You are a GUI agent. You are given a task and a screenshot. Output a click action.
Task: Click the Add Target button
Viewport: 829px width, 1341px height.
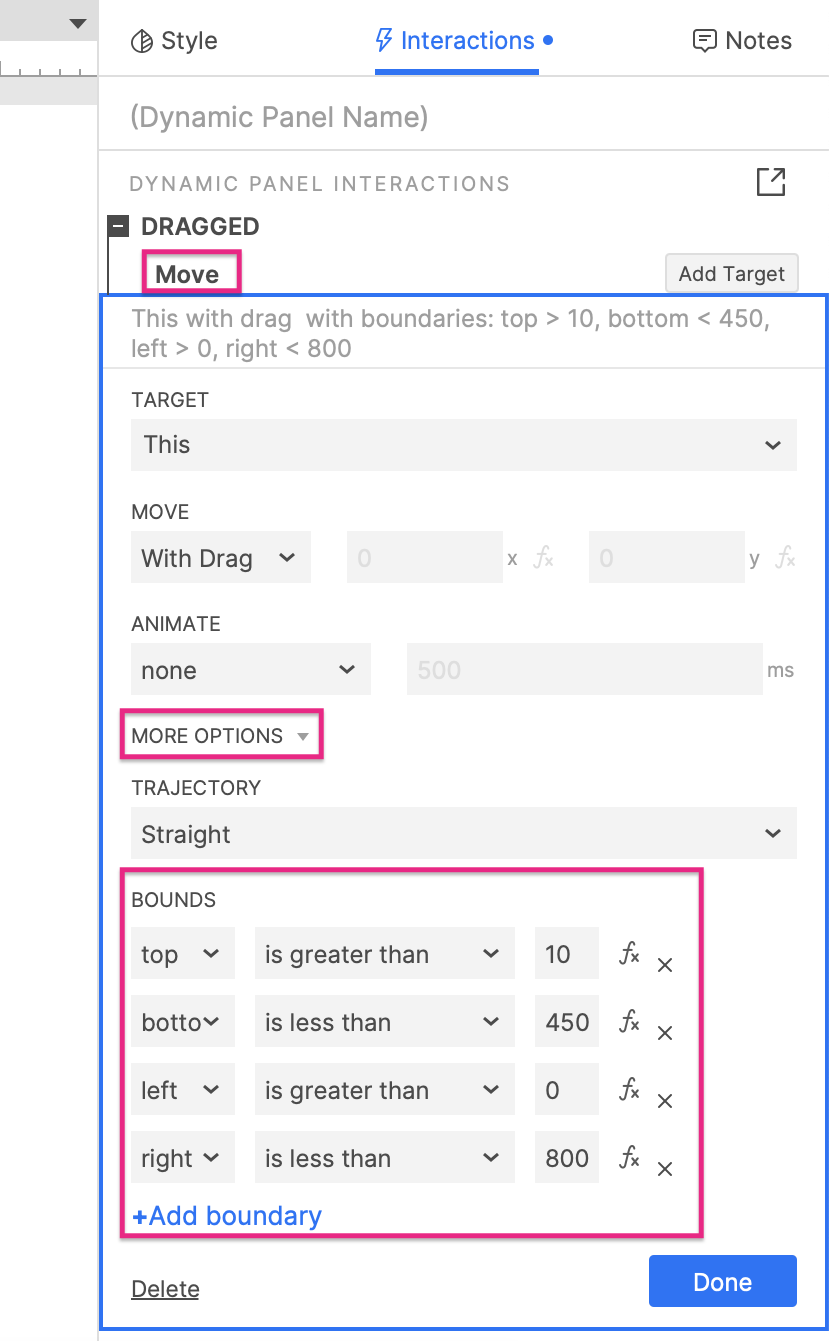pyautogui.click(x=731, y=273)
